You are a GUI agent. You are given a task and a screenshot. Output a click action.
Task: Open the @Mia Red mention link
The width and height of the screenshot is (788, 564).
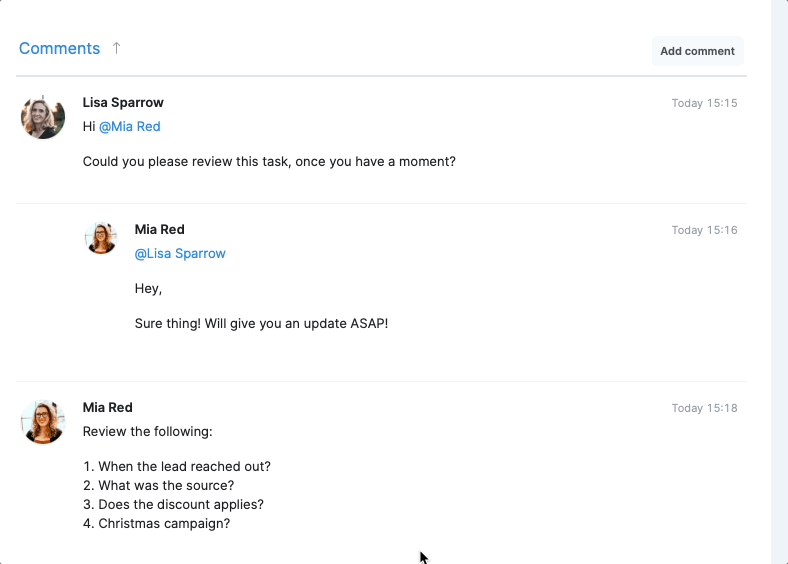(130, 127)
